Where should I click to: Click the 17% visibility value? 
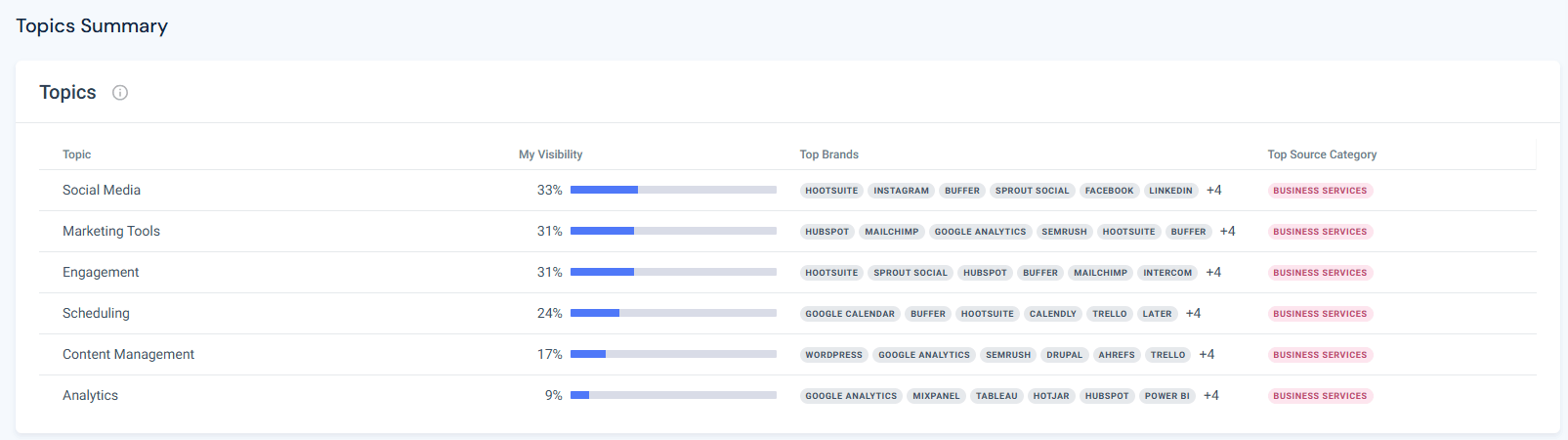click(549, 355)
